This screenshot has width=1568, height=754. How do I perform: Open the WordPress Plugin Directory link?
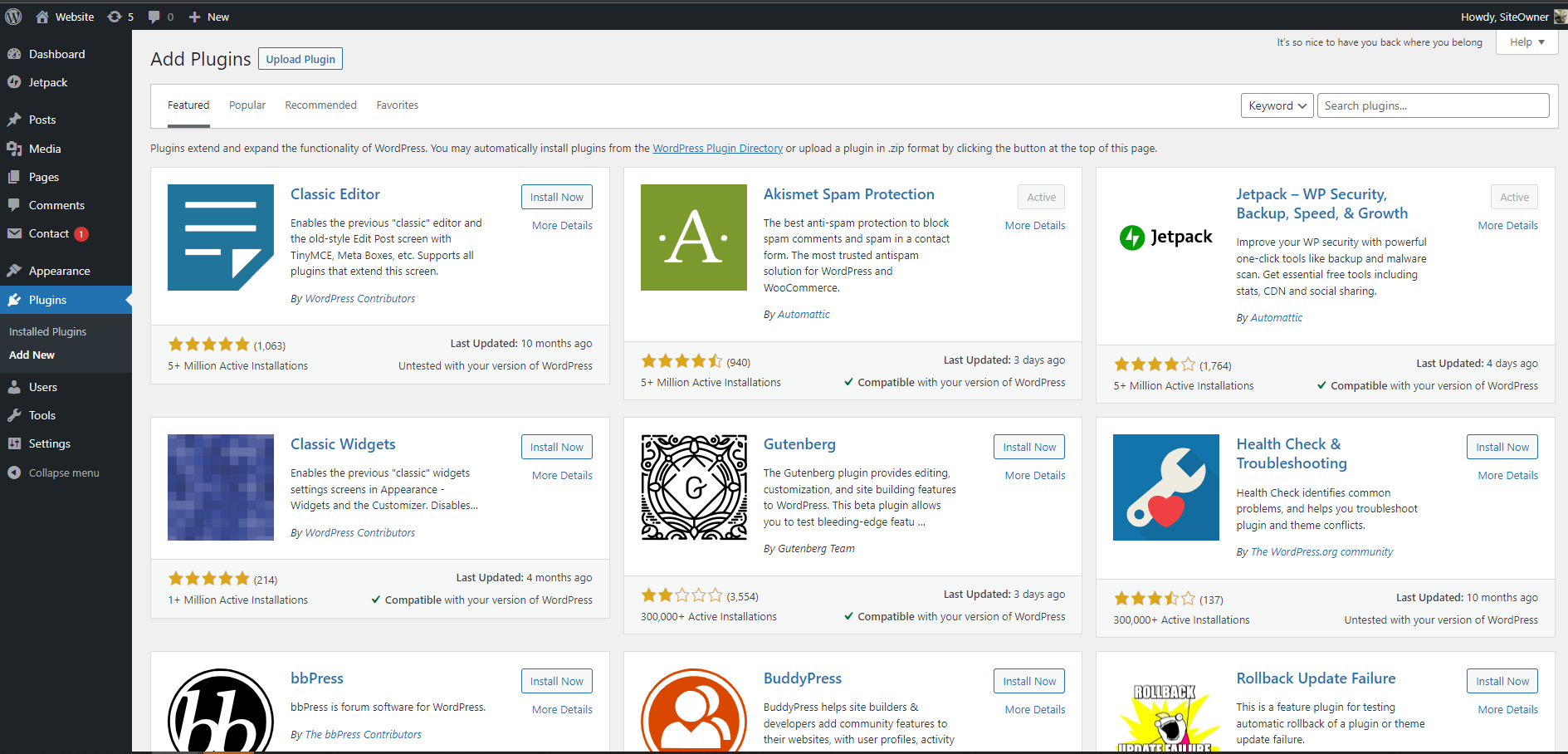[717, 148]
